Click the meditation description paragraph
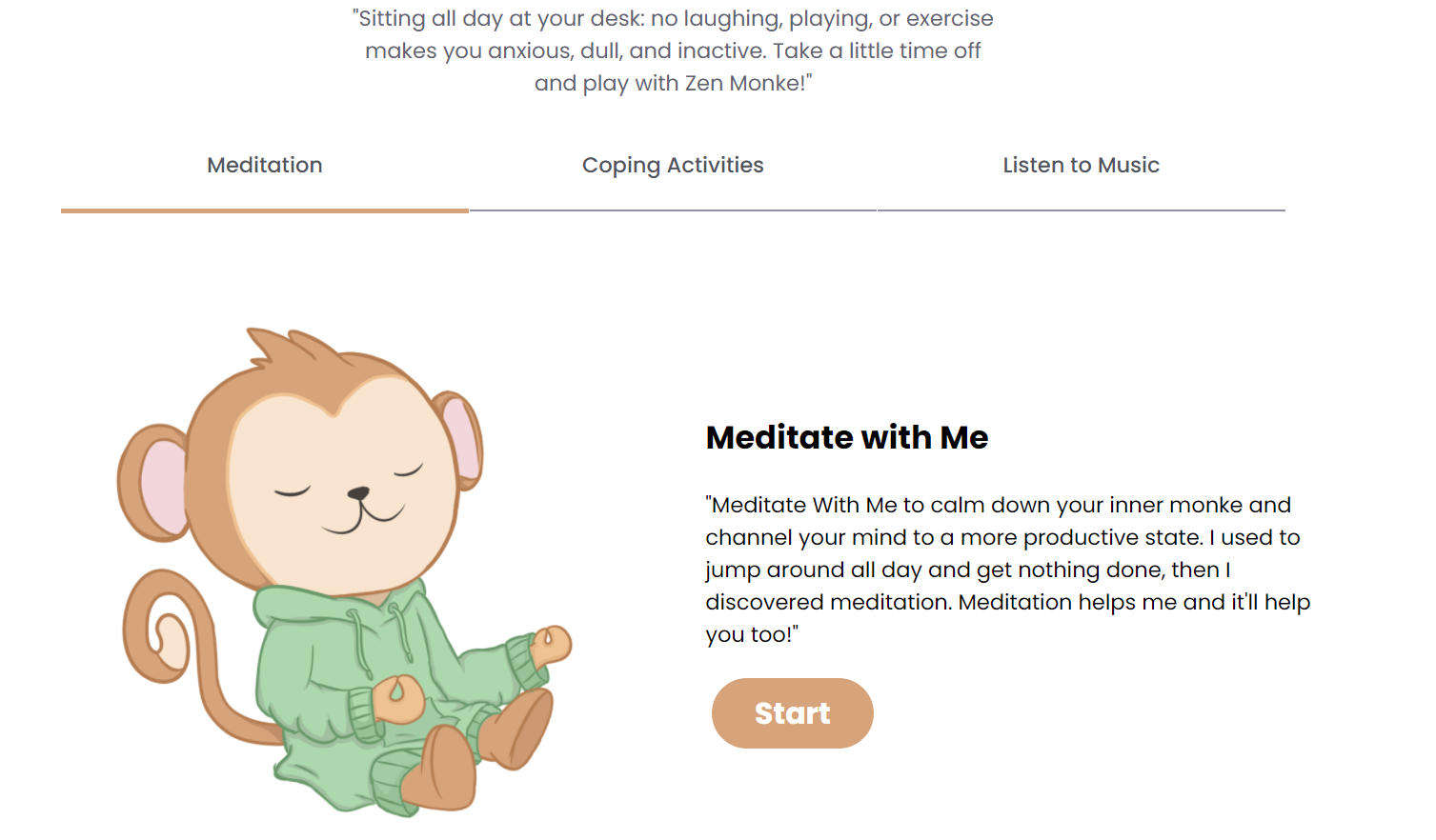 click(x=1008, y=570)
